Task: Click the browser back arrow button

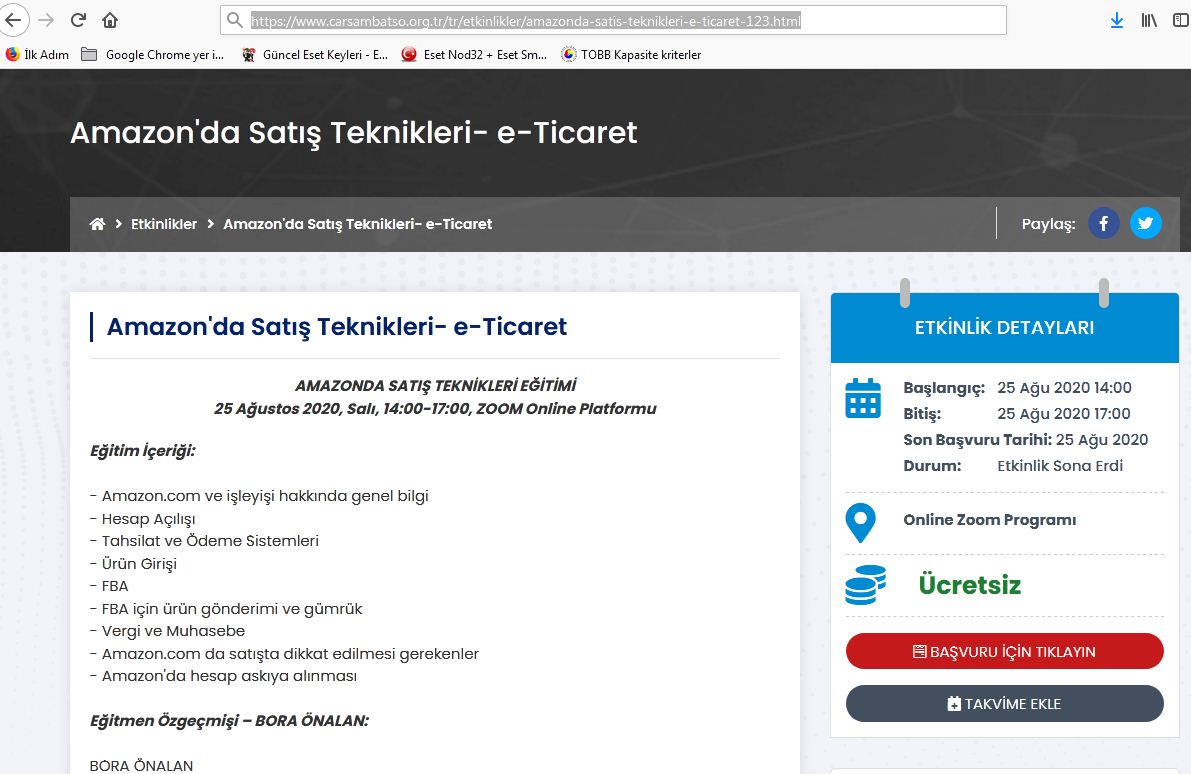Action: coord(13,20)
